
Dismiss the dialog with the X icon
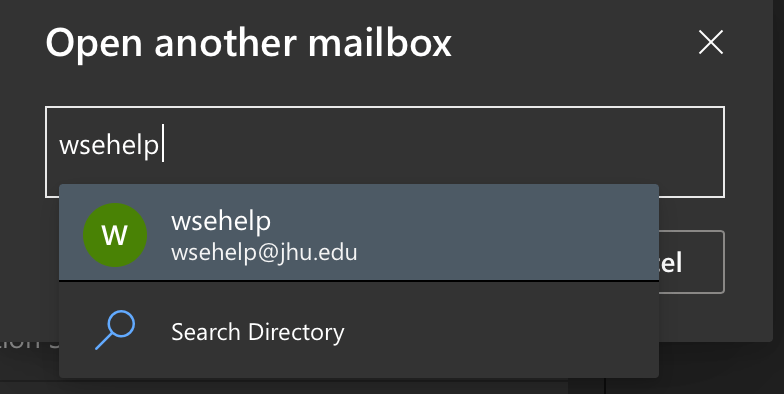point(710,42)
